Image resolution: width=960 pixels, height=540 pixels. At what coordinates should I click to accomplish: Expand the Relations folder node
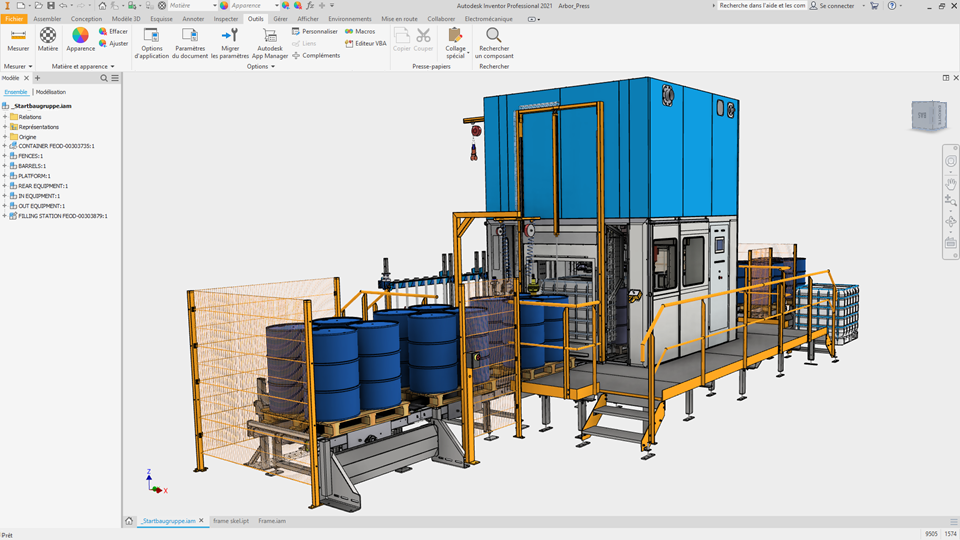[5, 117]
